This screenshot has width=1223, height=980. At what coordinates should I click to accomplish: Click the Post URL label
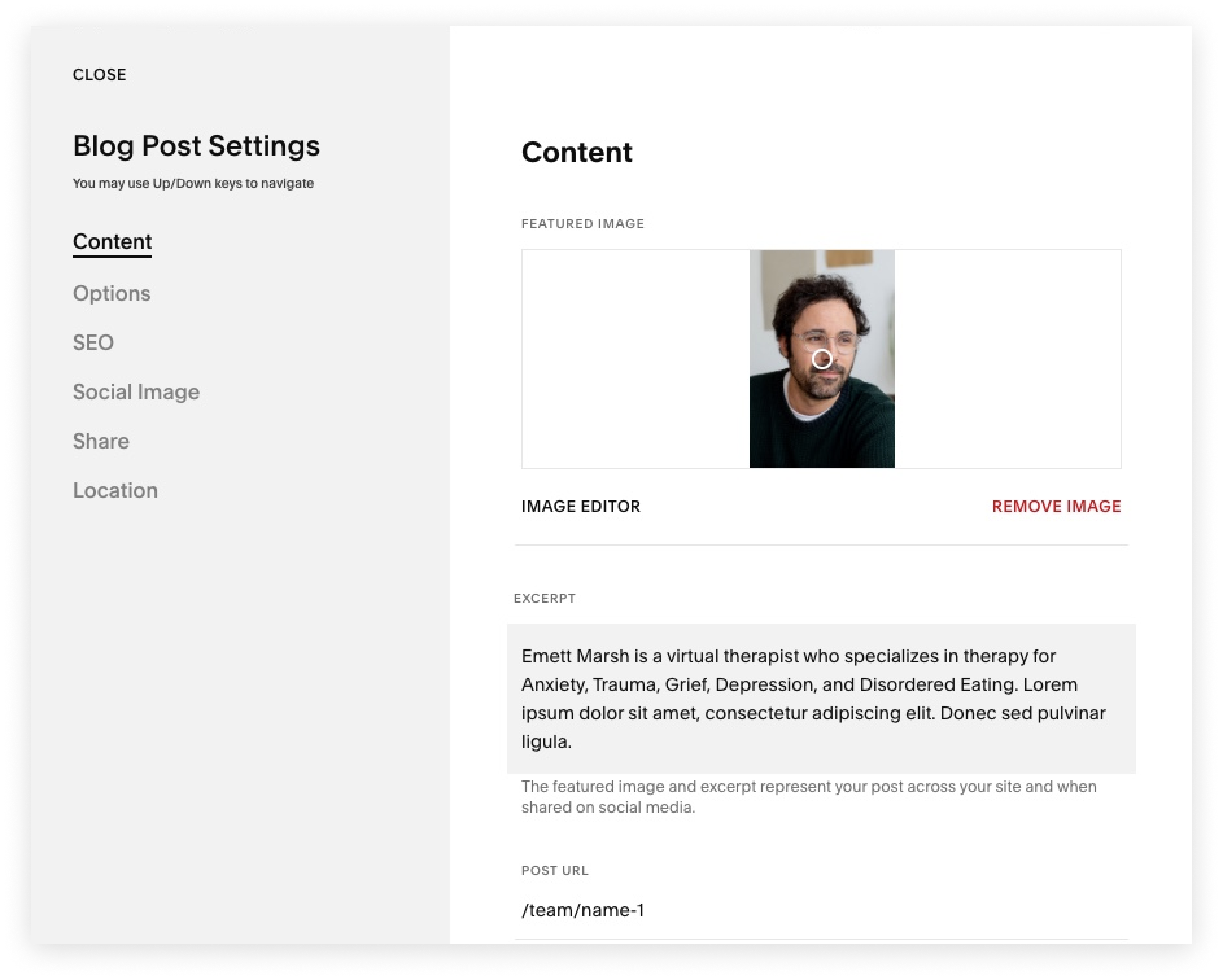coord(555,870)
